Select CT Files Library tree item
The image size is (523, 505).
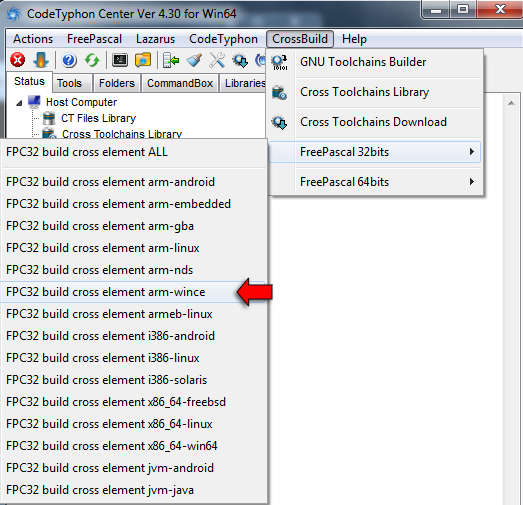click(x=98, y=118)
